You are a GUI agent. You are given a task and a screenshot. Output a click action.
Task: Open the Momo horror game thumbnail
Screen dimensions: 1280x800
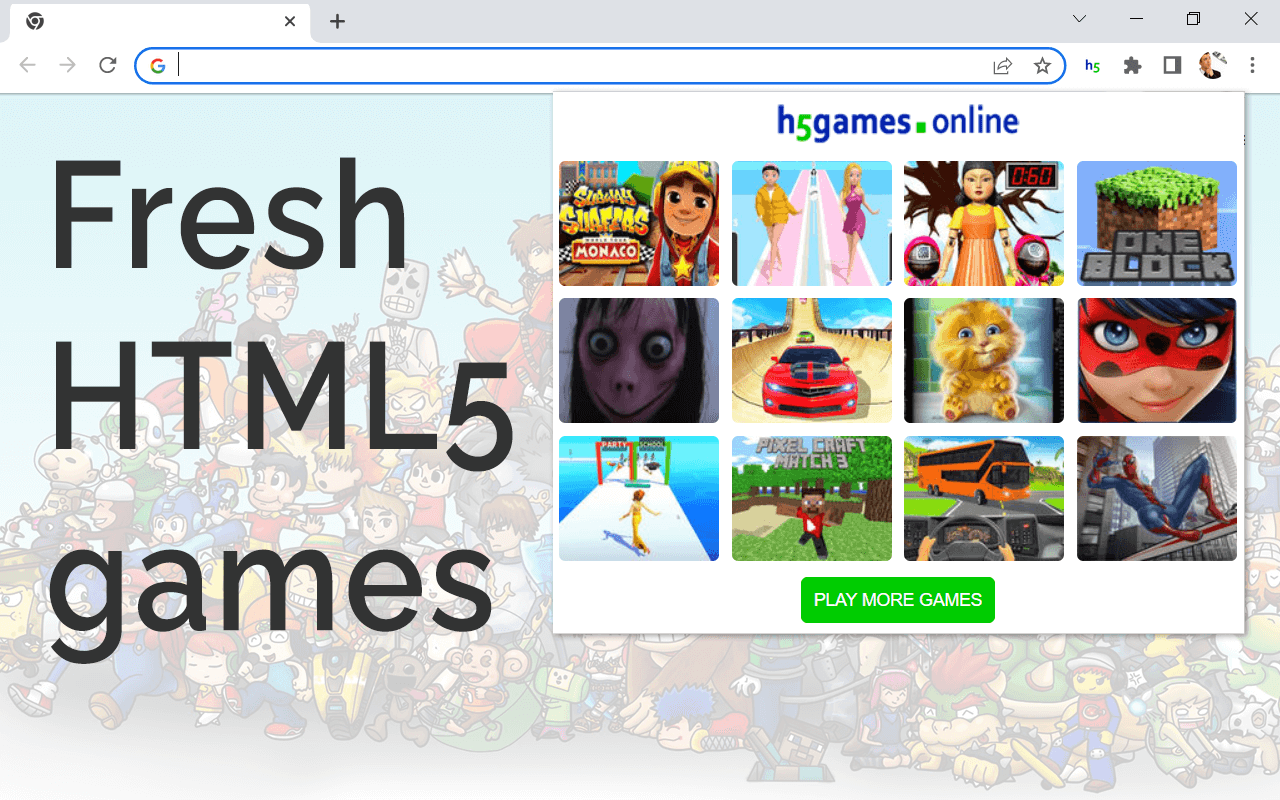point(639,360)
